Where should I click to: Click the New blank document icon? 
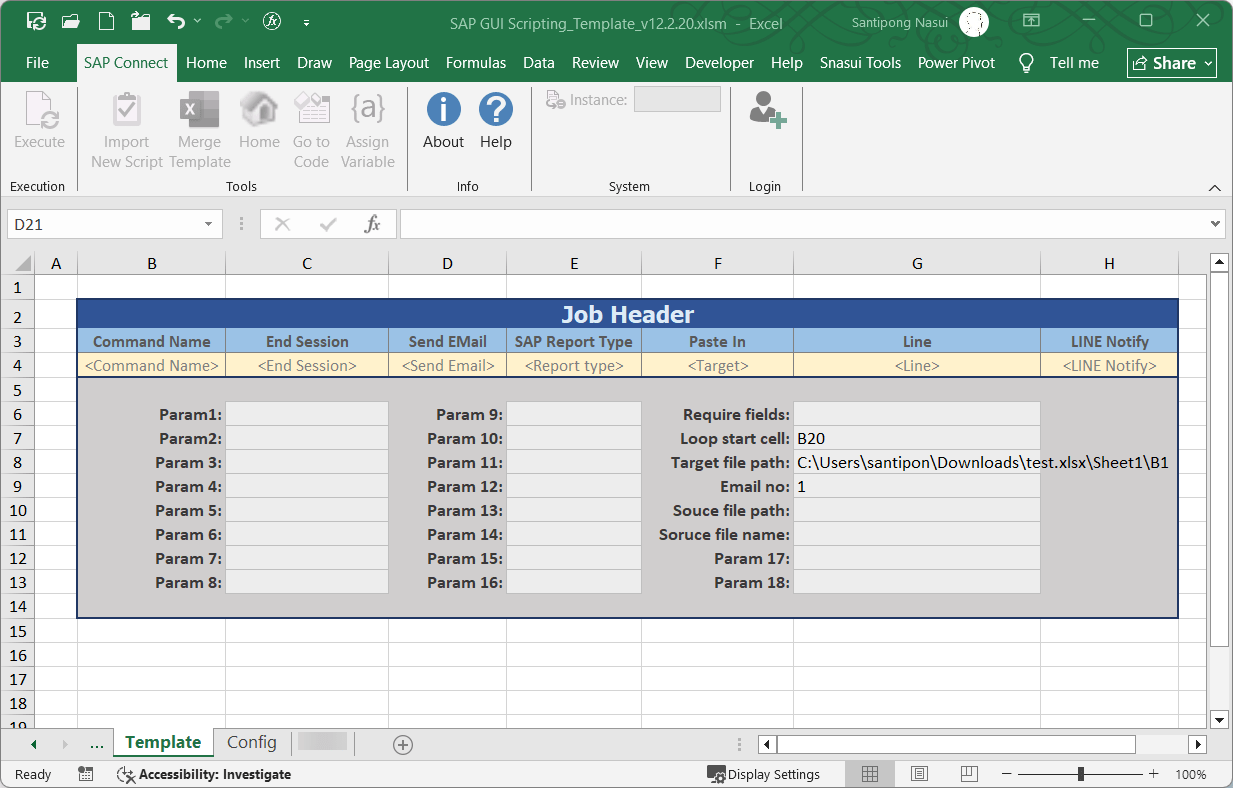tap(105, 21)
